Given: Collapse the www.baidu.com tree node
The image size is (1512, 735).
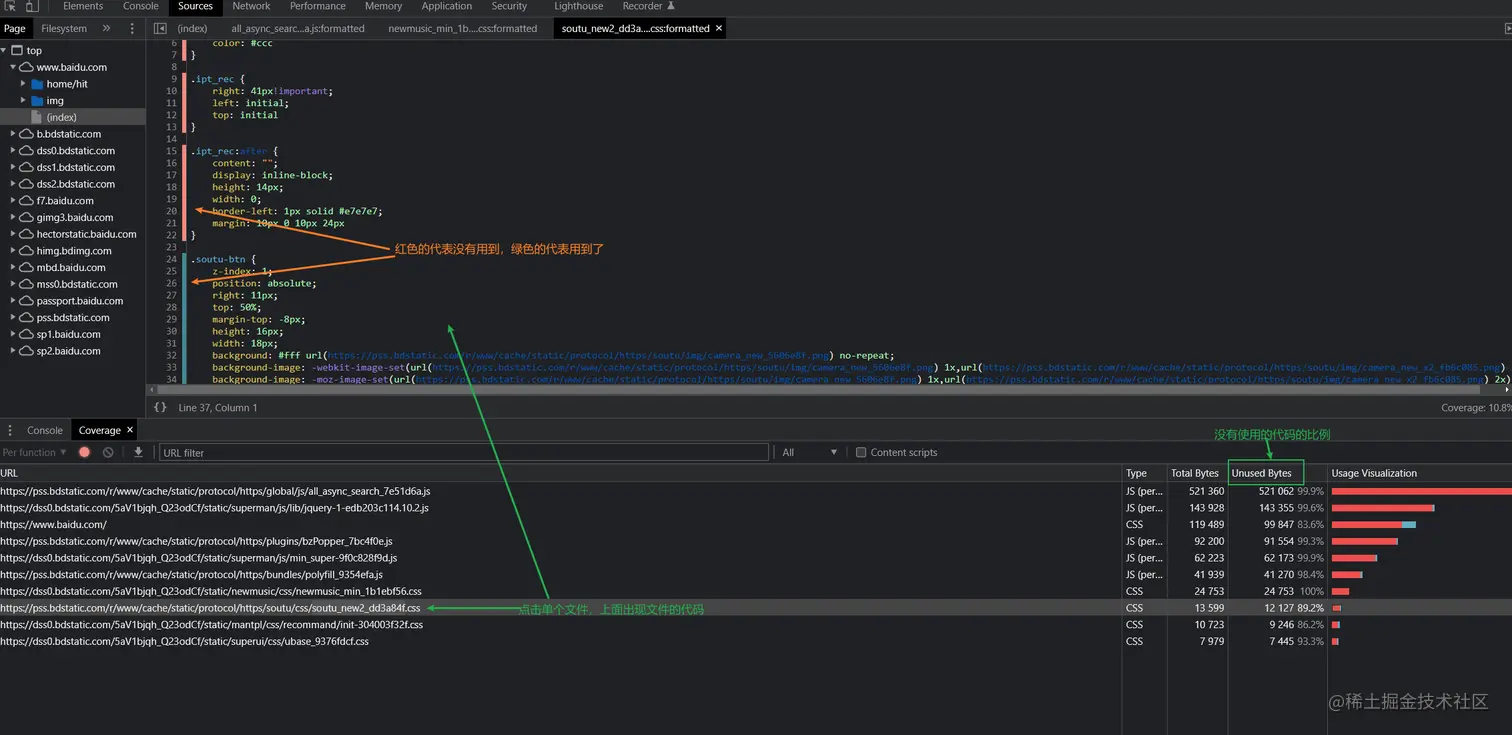Looking at the screenshot, I should (13, 67).
